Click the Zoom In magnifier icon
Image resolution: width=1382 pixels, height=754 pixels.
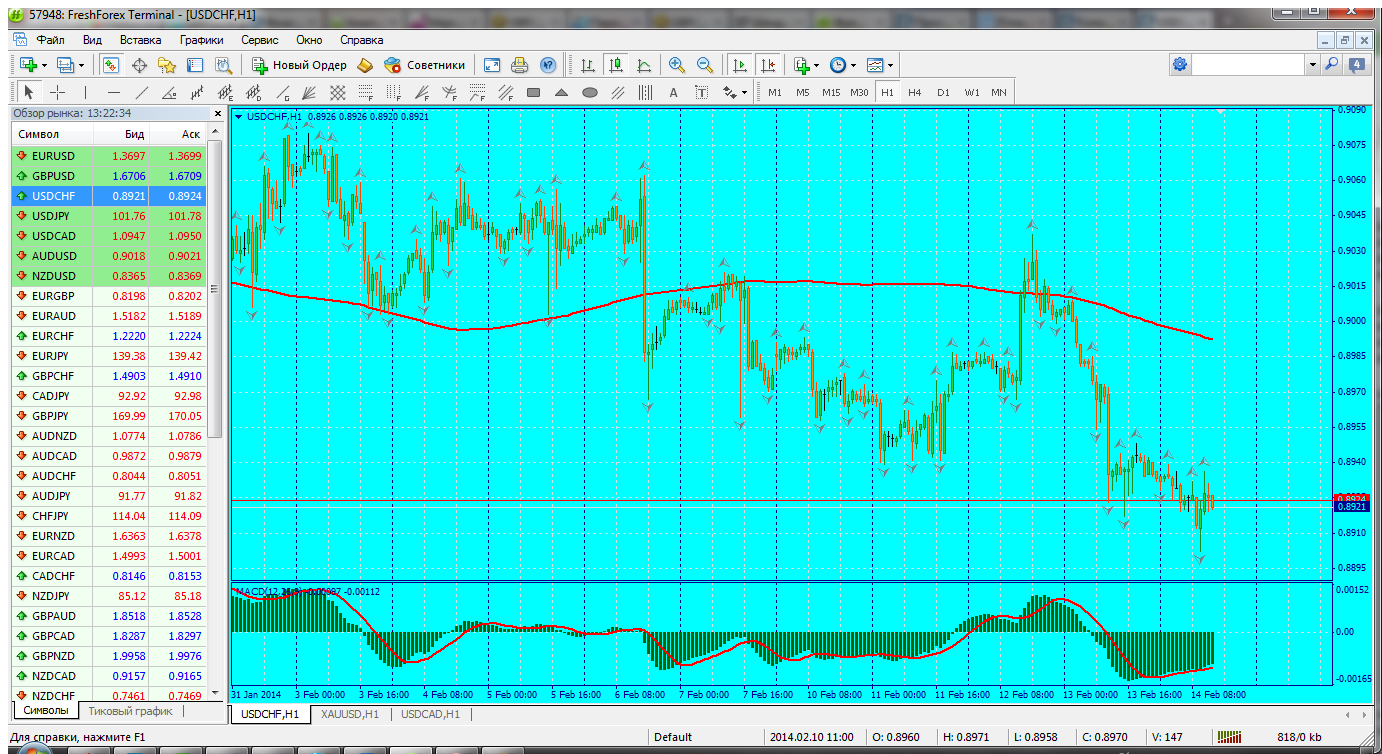coord(677,65)
